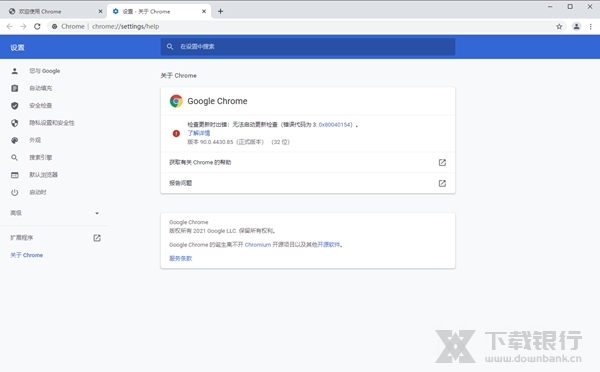
Task: Open the 搜索引擎 magnifier icon in sidebar
Action: pos(15,157)
